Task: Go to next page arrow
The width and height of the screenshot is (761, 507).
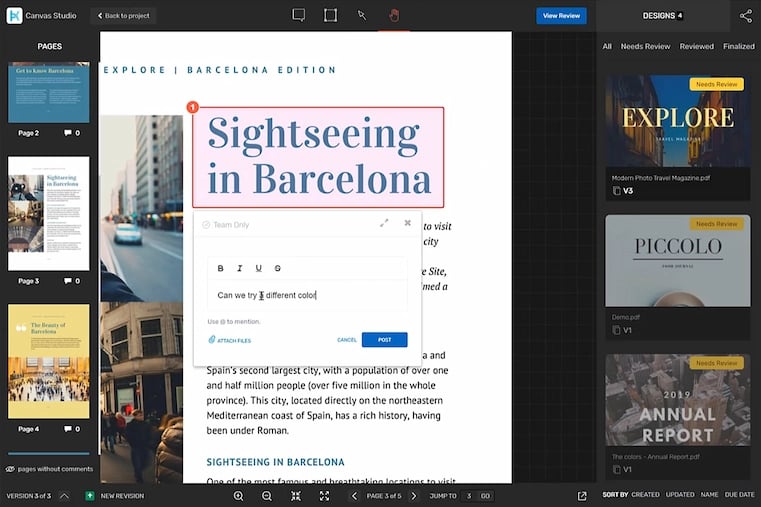Action: (x=414, y=496)
